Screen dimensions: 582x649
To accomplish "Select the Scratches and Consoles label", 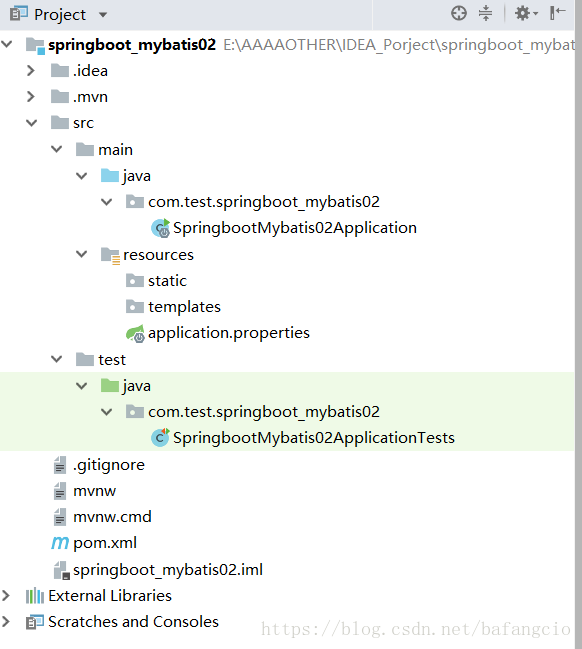I will tap(133, 622).
